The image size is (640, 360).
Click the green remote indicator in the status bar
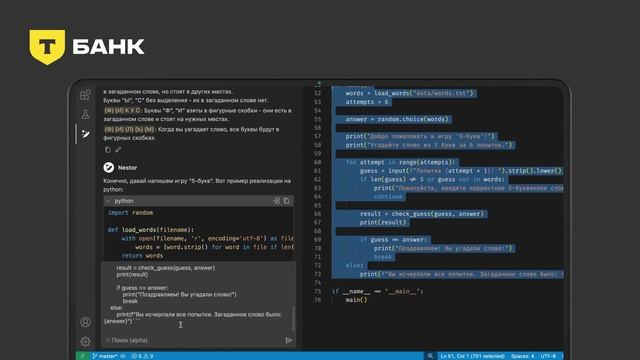[x=82, y=356]
